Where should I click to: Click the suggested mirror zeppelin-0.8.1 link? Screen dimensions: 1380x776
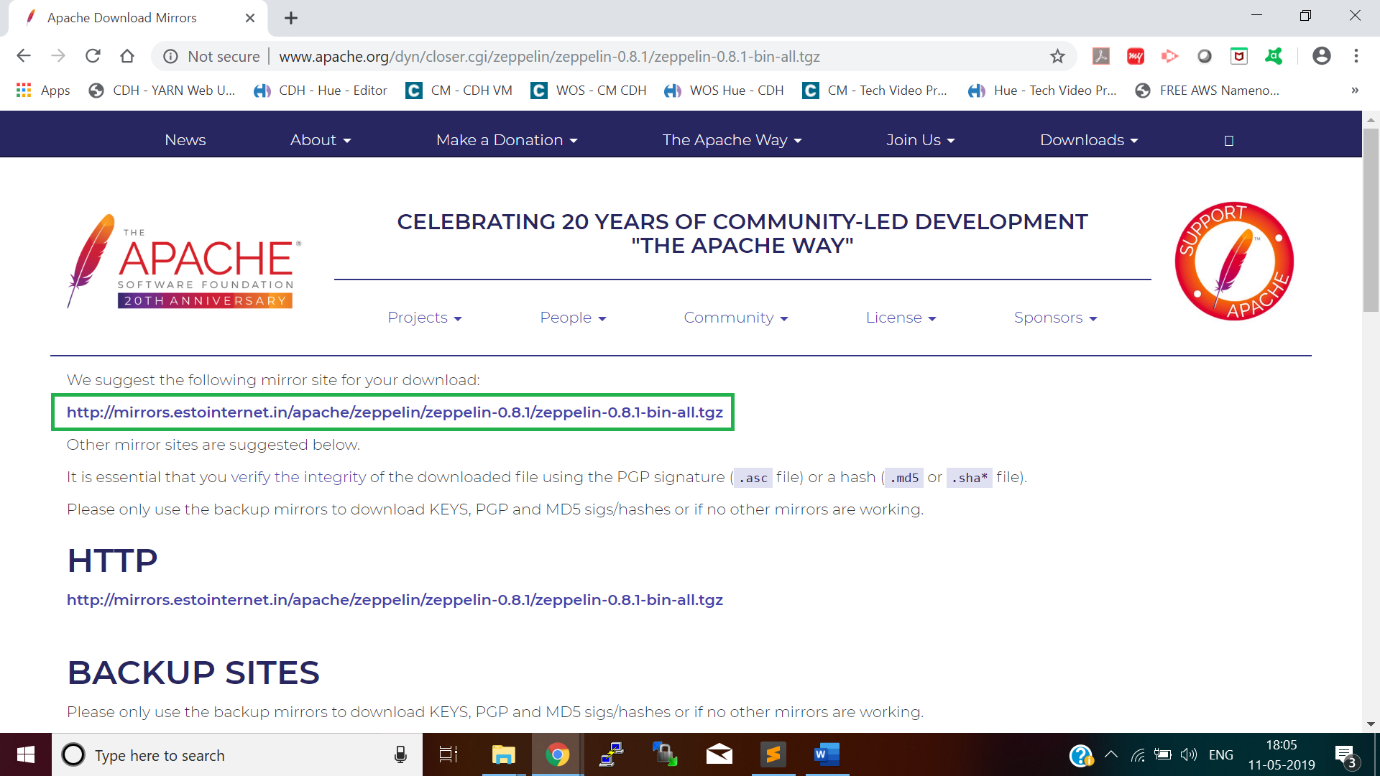[x=395, y=412]
